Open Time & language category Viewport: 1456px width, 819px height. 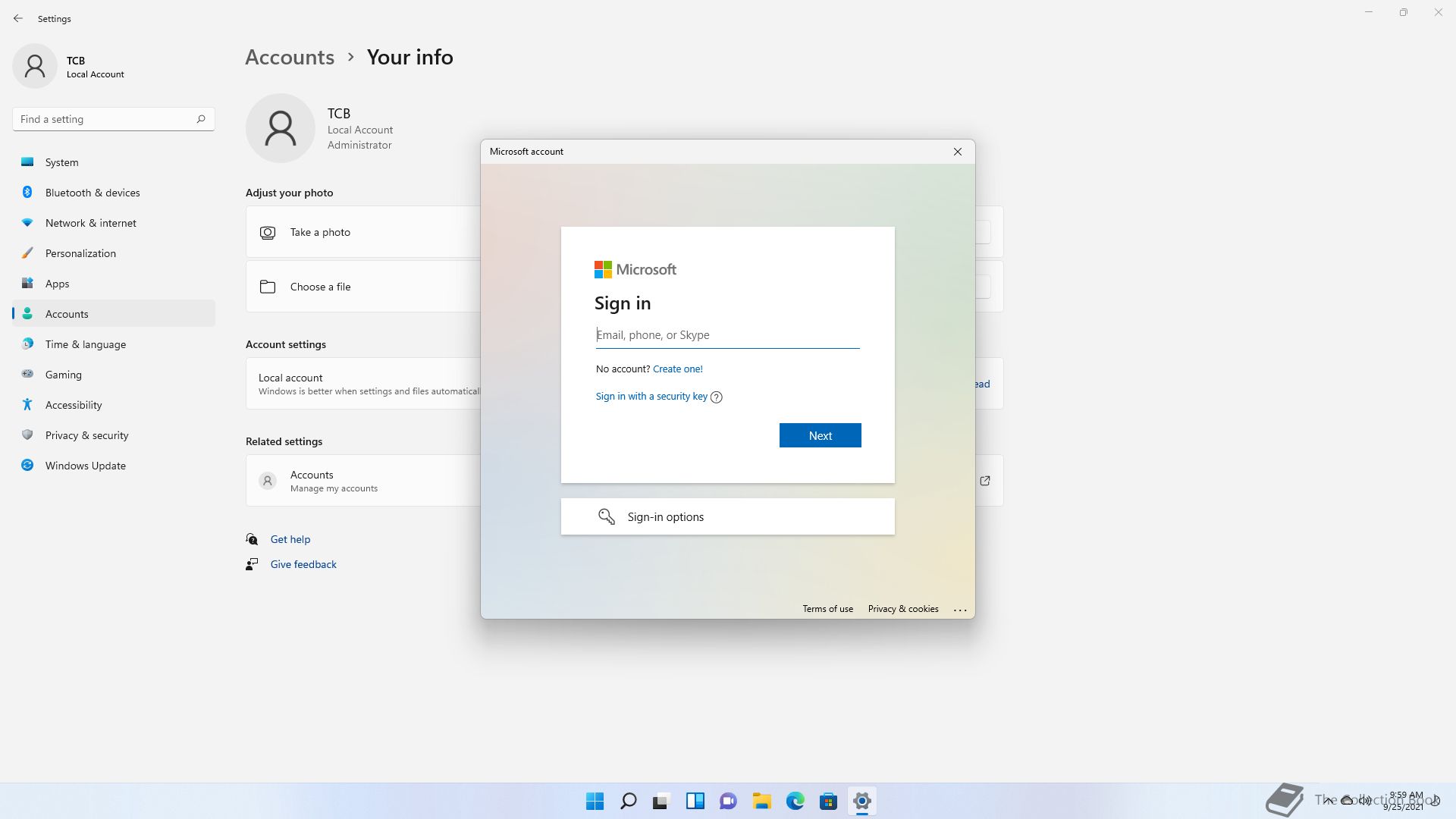pyautogui.click(x=114, y=344)
